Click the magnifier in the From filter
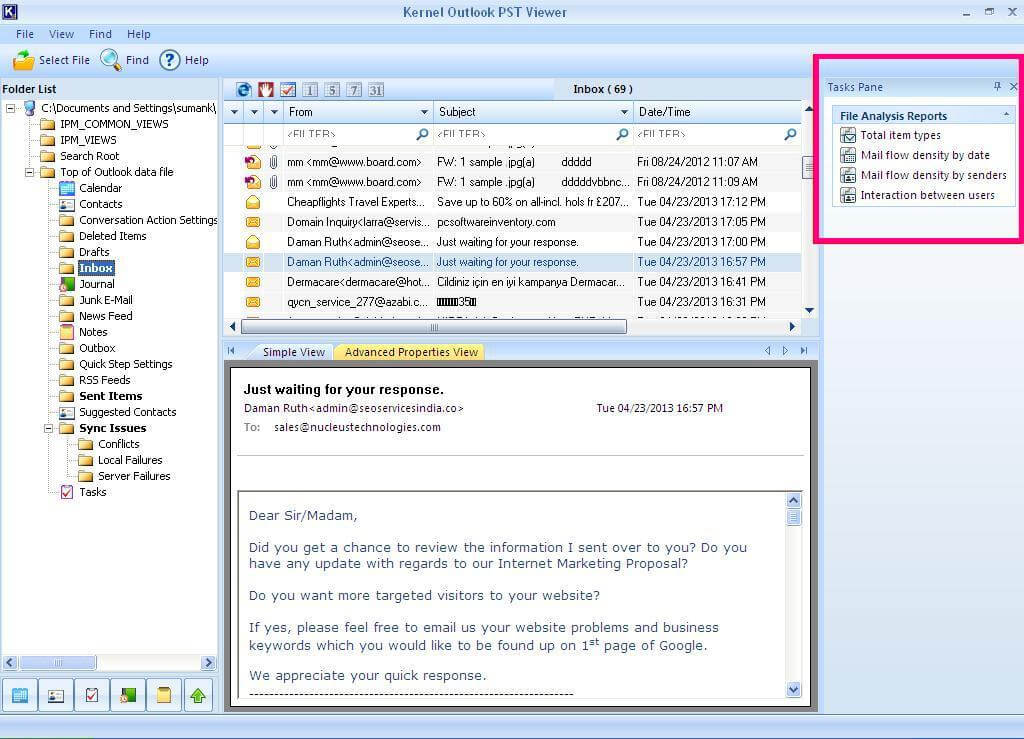The height and width of the screenshot is (739, 1024). click(x=423, y=134)
